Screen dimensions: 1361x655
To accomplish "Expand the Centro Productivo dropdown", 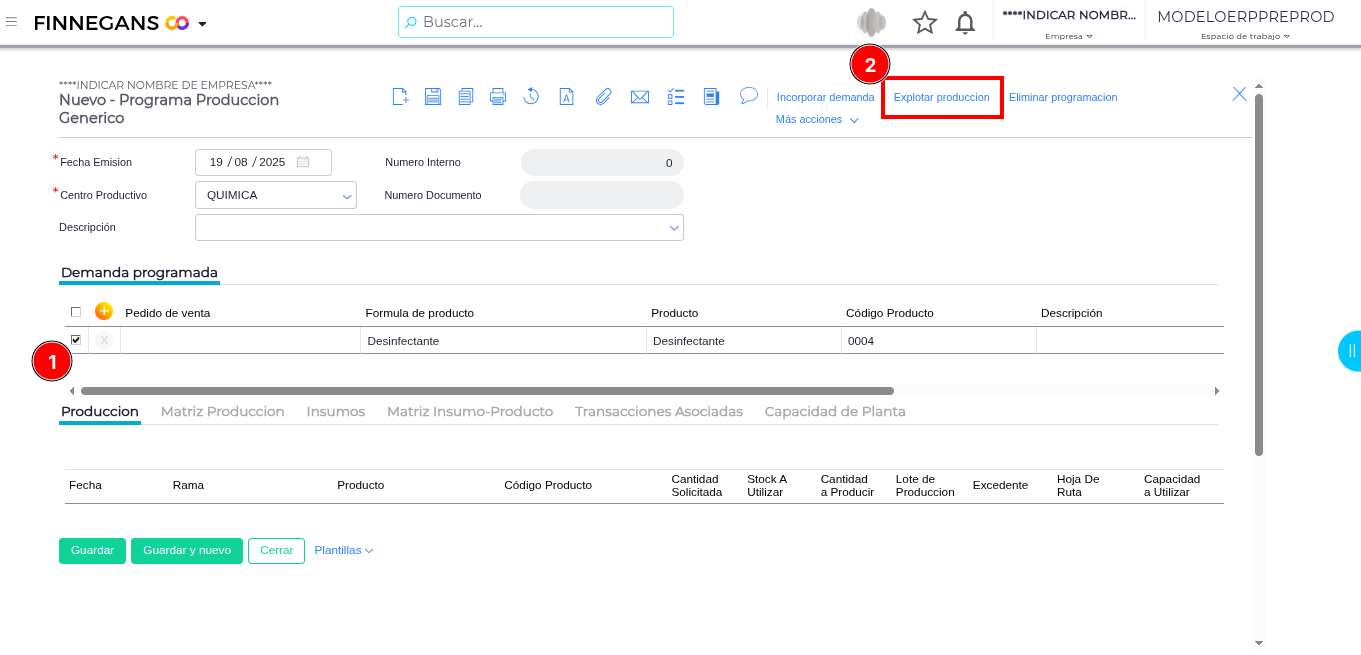I will [347, 196].
